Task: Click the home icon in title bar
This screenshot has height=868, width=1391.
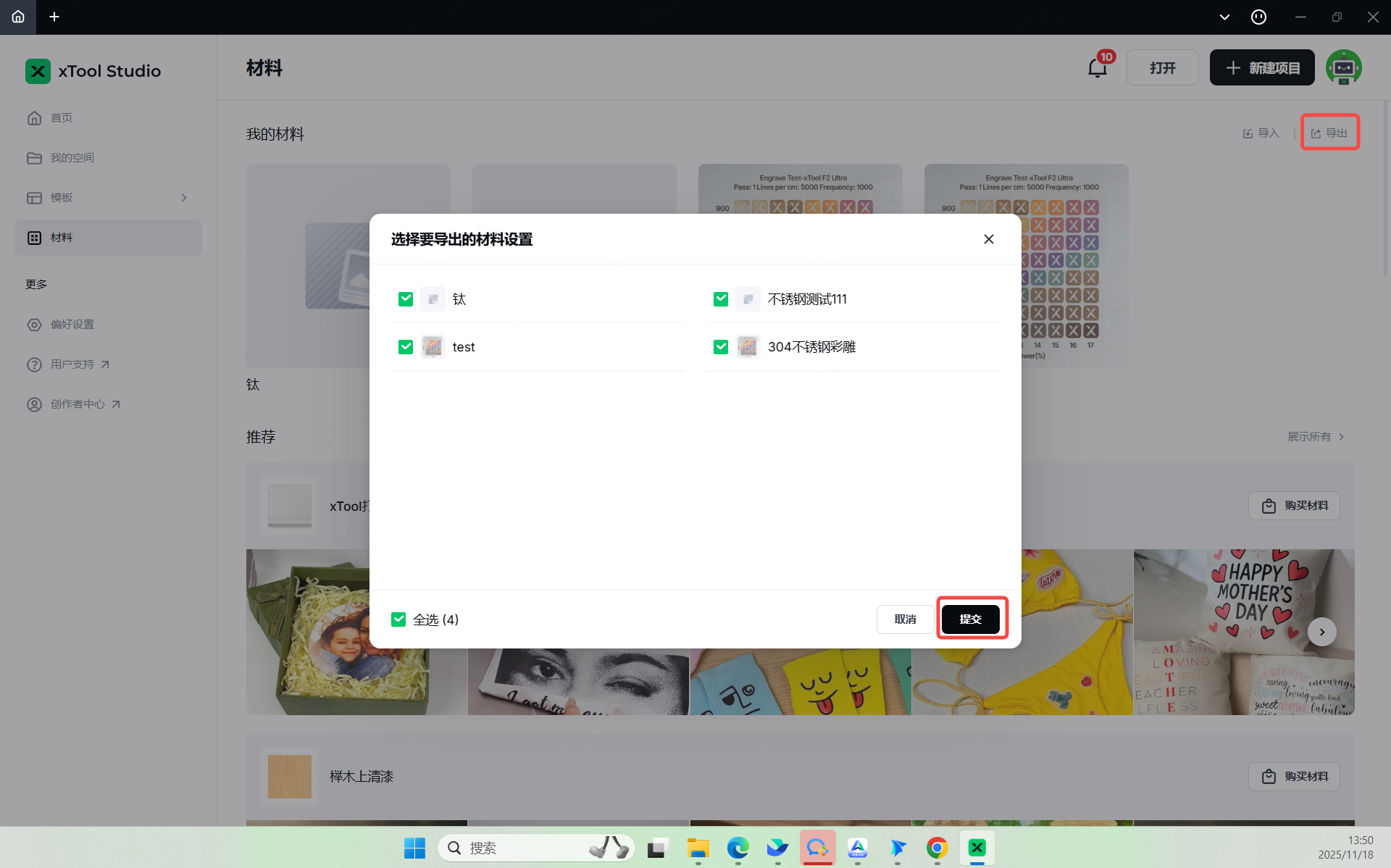Action: pos(18,17)
